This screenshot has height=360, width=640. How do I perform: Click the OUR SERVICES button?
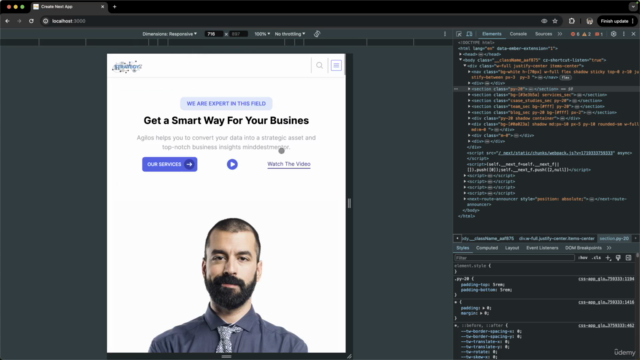point(169,164)
